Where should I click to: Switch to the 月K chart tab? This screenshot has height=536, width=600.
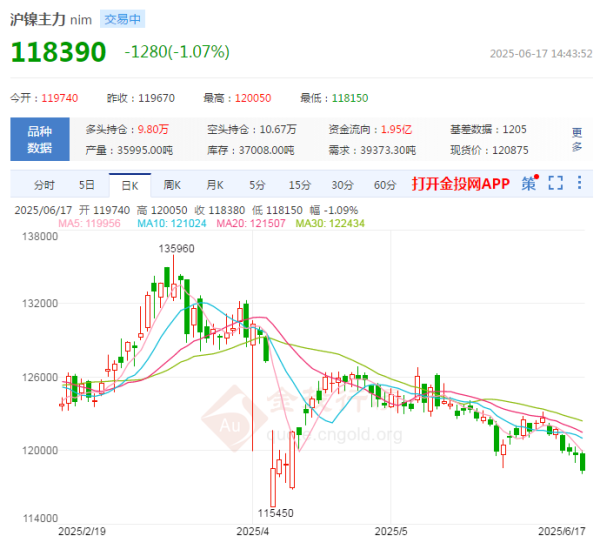pyautogui.click(x=215, y=185)
